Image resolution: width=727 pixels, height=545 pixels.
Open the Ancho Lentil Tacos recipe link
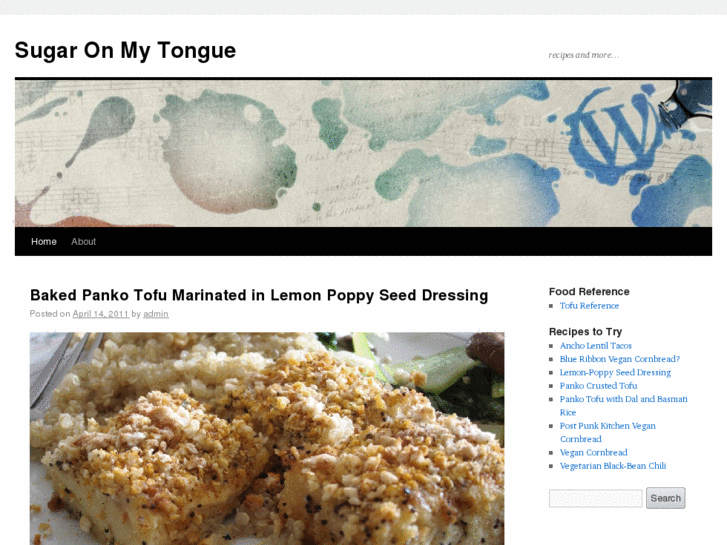tap(596, 346)
